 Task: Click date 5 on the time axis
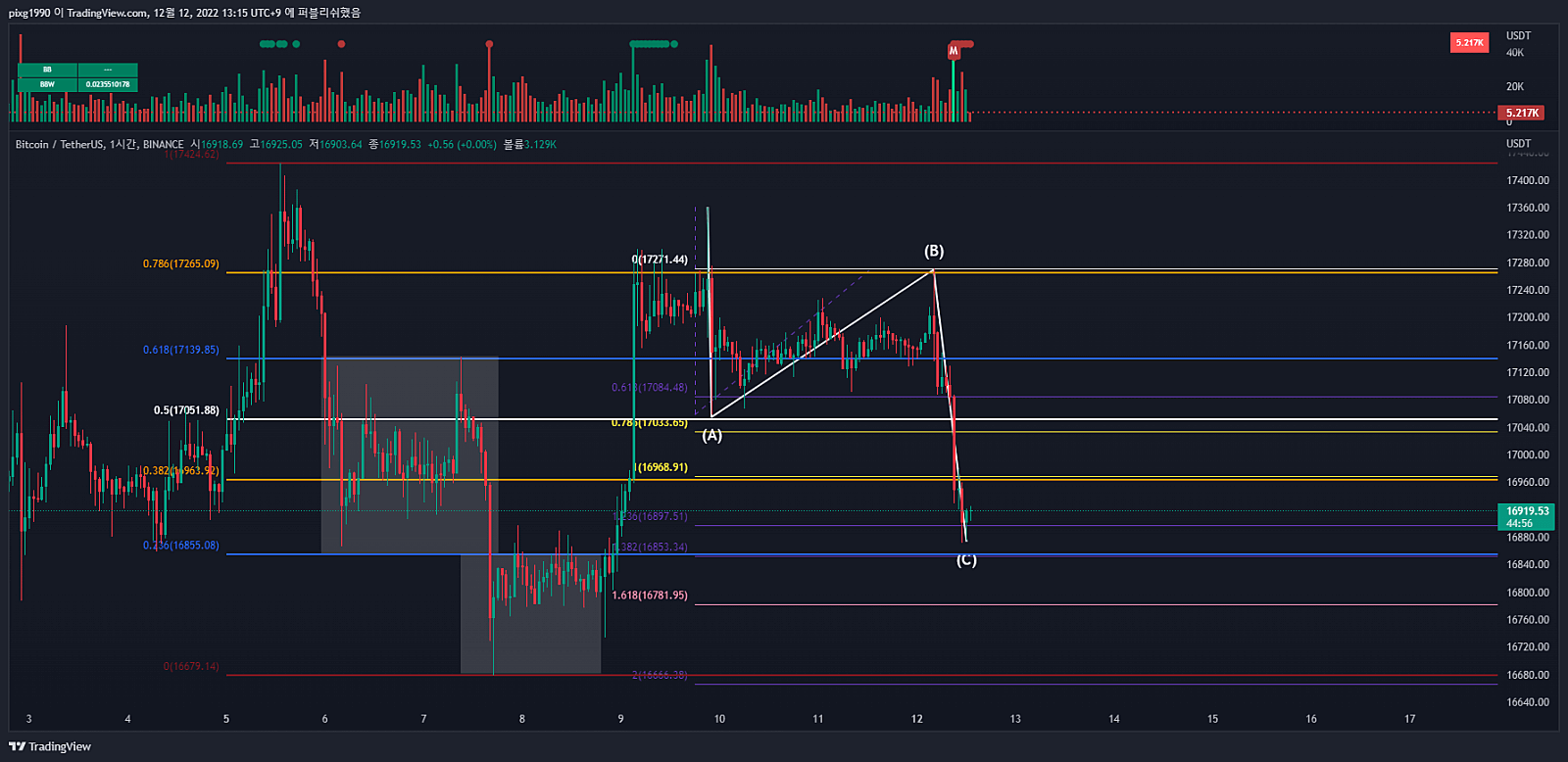click(x=226, y=719)
